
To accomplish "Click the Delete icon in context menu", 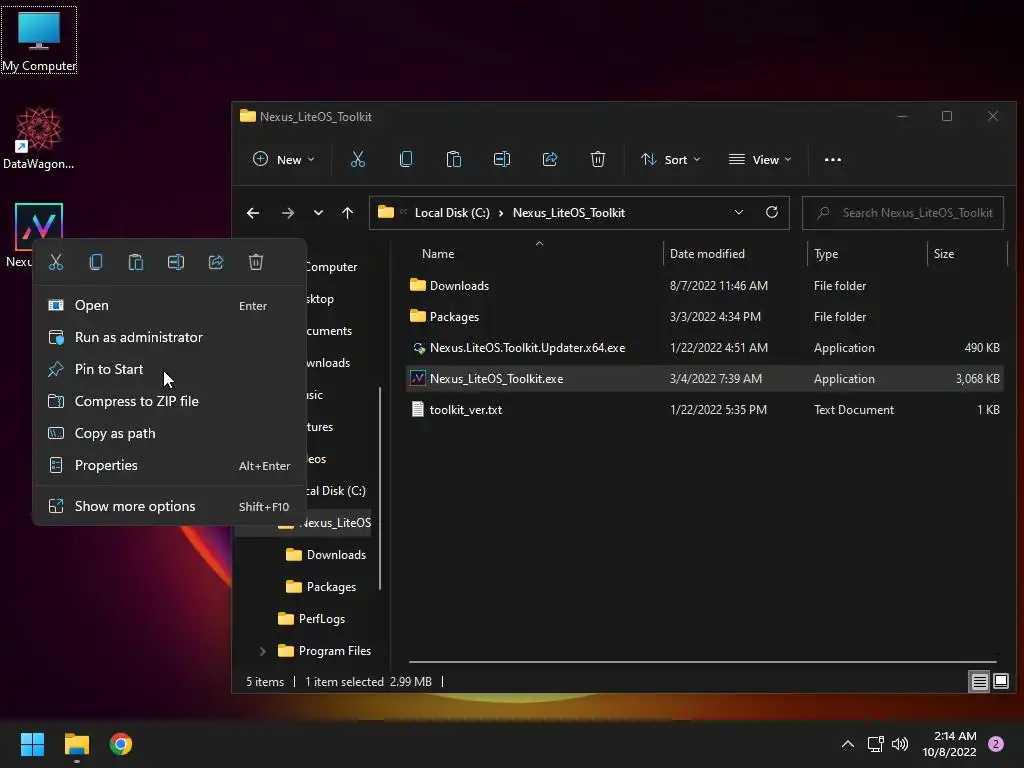I will tap(255, 262).
